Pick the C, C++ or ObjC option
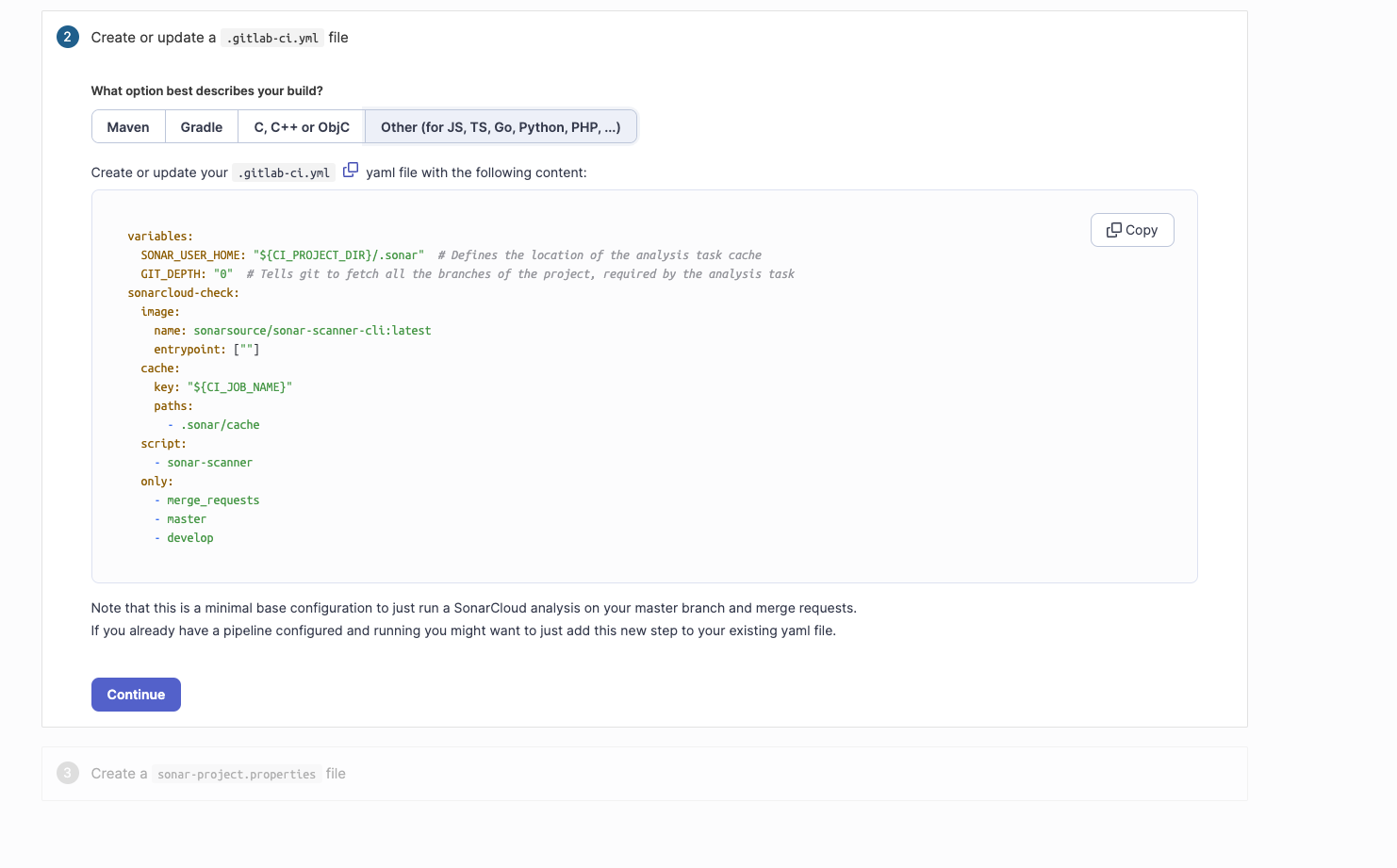1397x868 pixels. pyautogui.click(x=302, y=127)
